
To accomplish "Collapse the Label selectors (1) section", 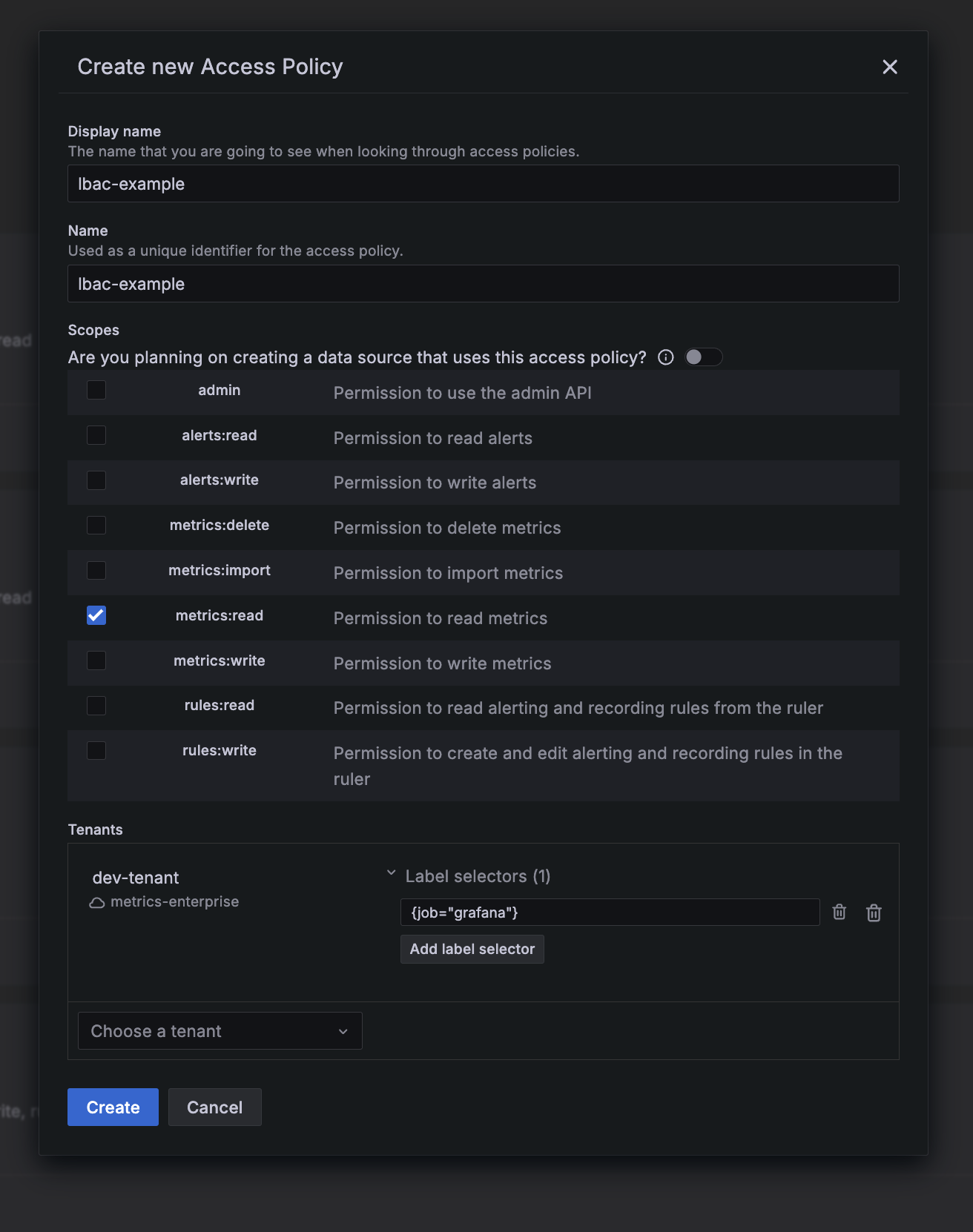I will coord(392,874).
